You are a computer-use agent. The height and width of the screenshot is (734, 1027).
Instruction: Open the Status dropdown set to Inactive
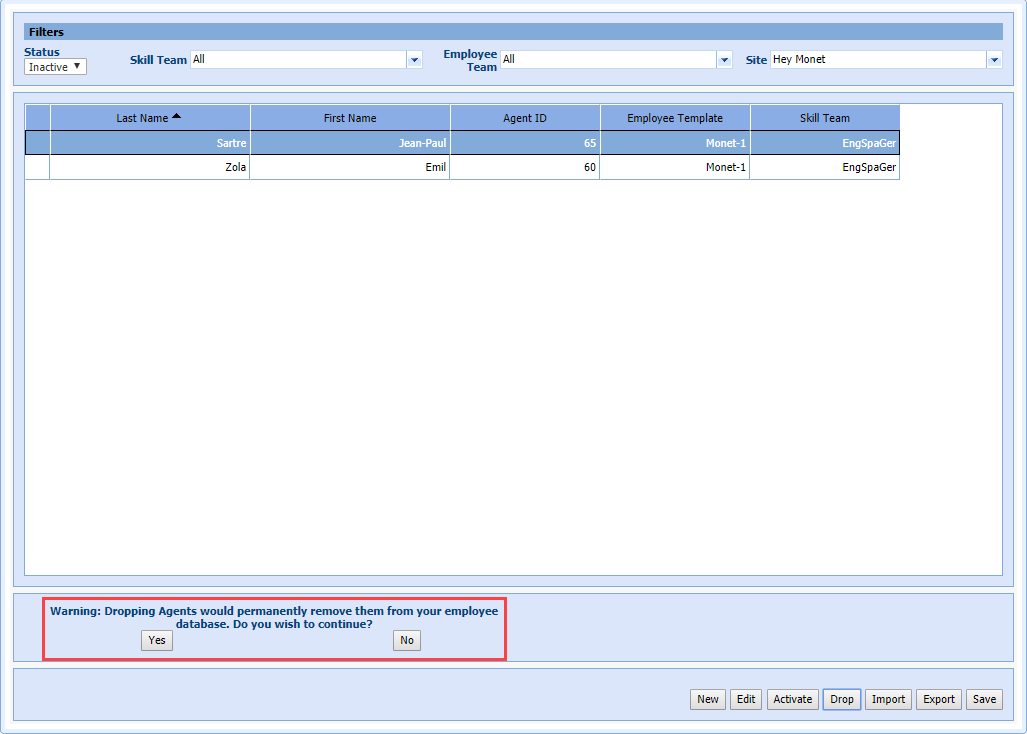[55, 67]
